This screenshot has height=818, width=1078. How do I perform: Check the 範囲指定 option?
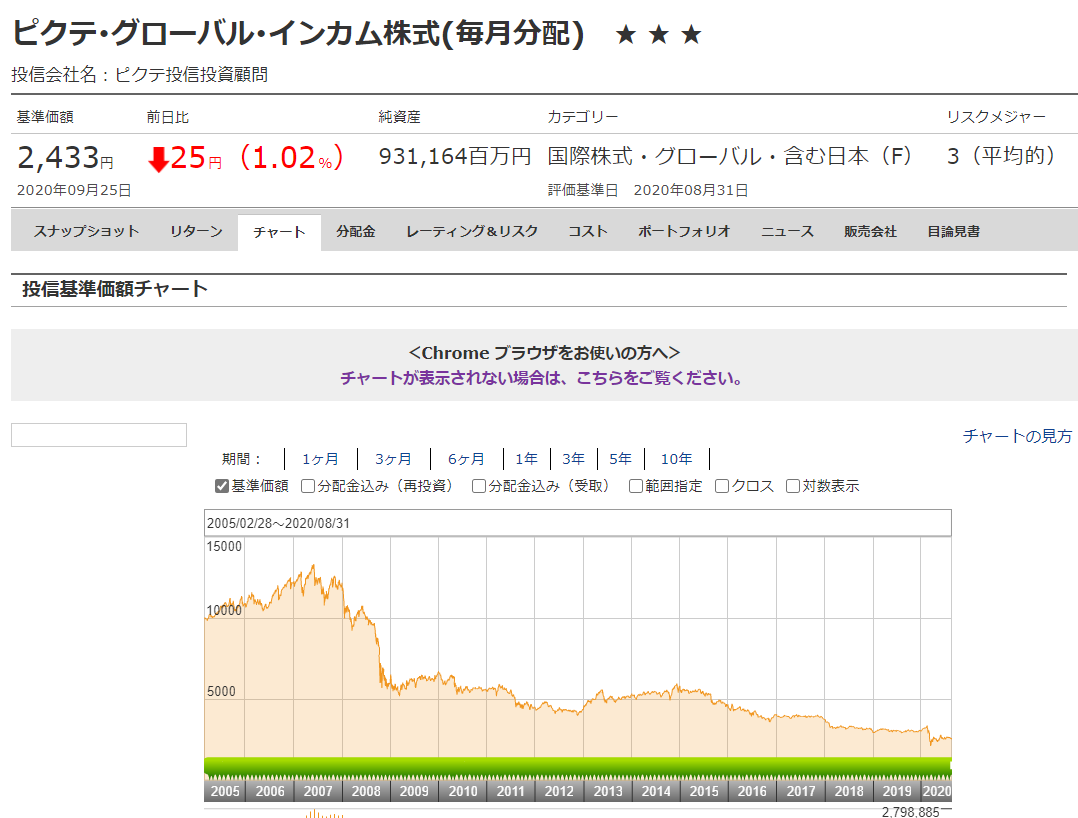click(x=636, y=486)
